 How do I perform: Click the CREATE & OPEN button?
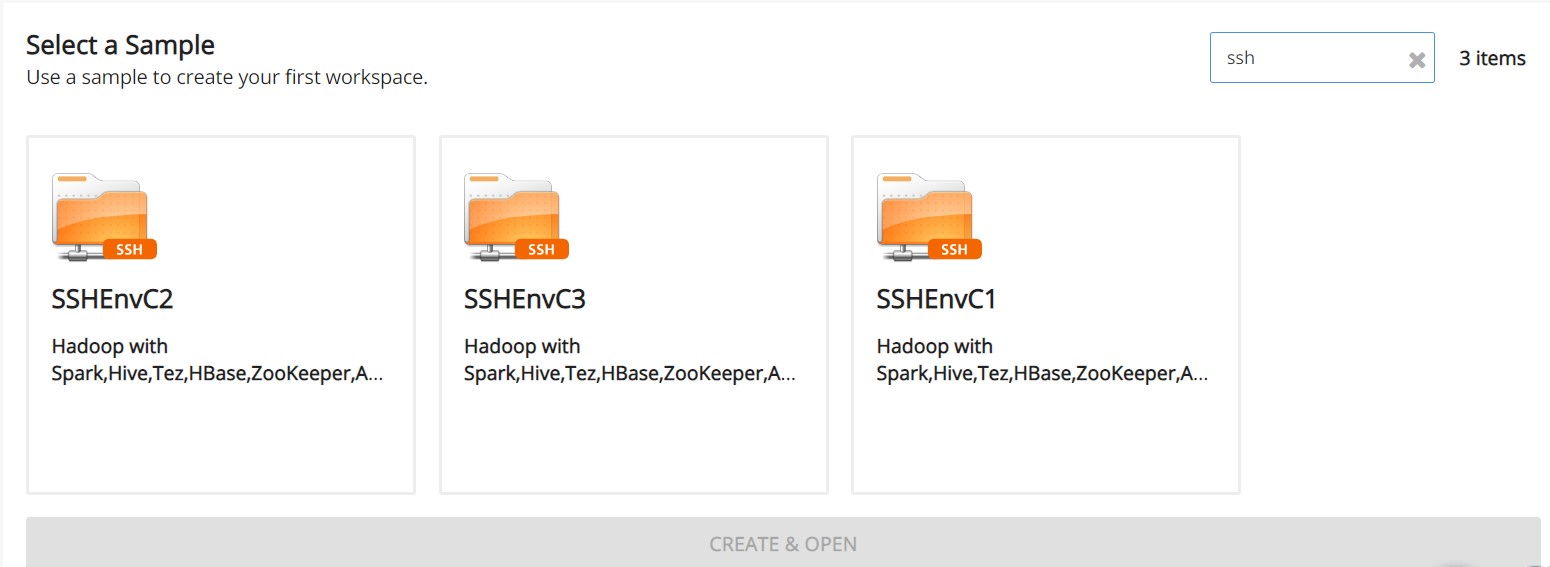pyautogui.click(x=783, y=543)
